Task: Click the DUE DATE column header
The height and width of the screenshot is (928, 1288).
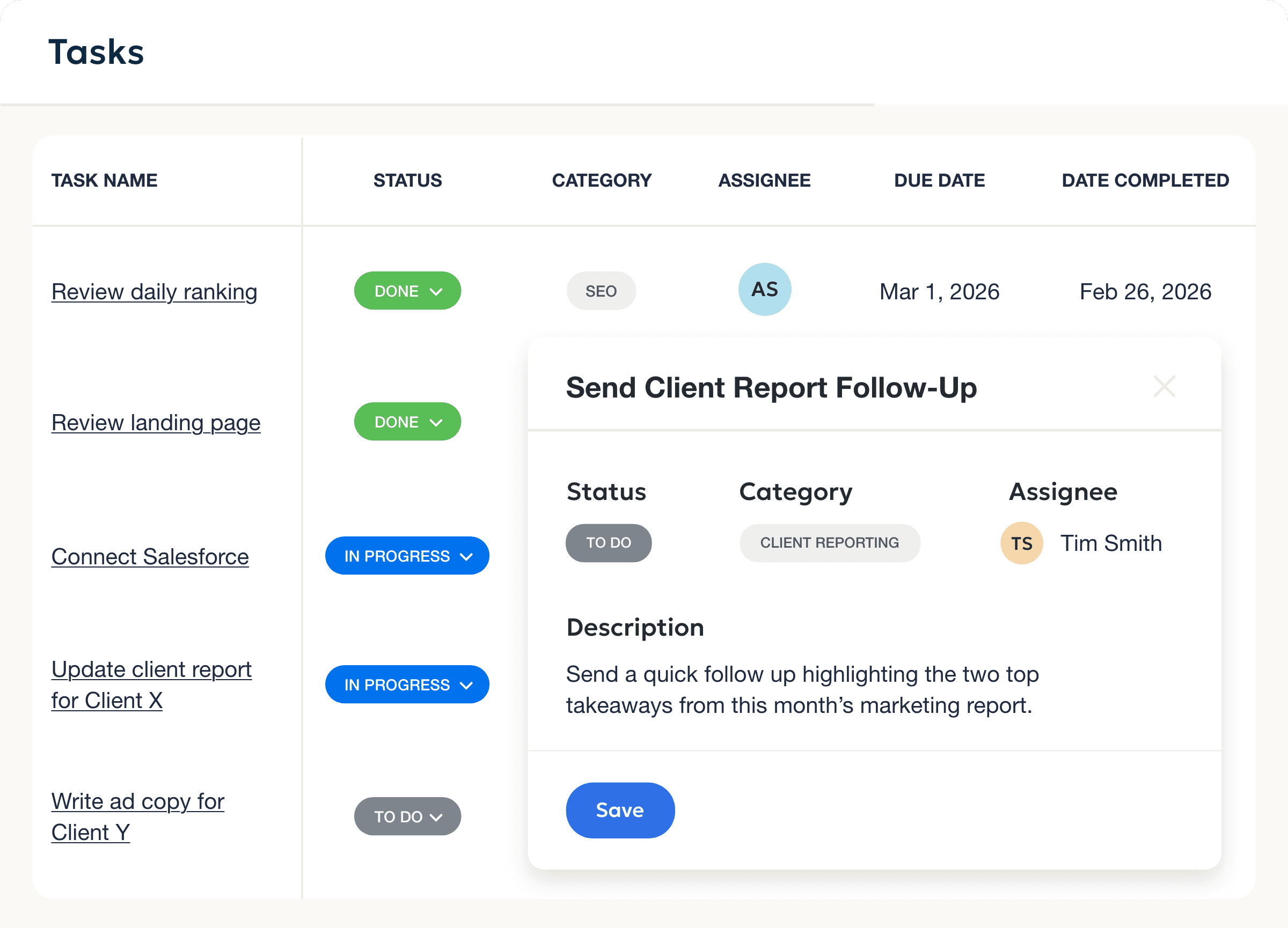Action: click(939, 180)
